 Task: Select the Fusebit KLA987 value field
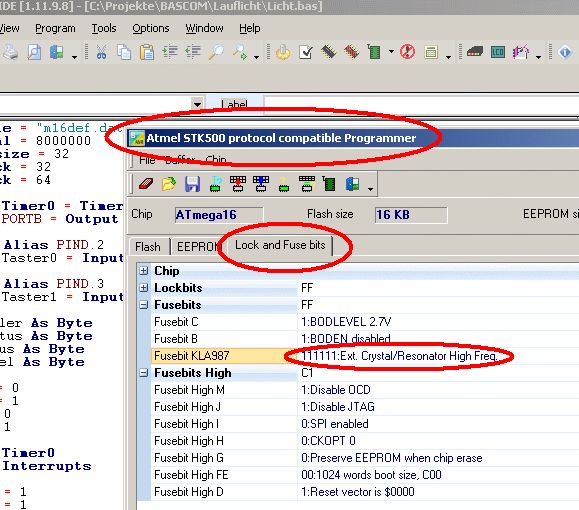pos(438,356)
